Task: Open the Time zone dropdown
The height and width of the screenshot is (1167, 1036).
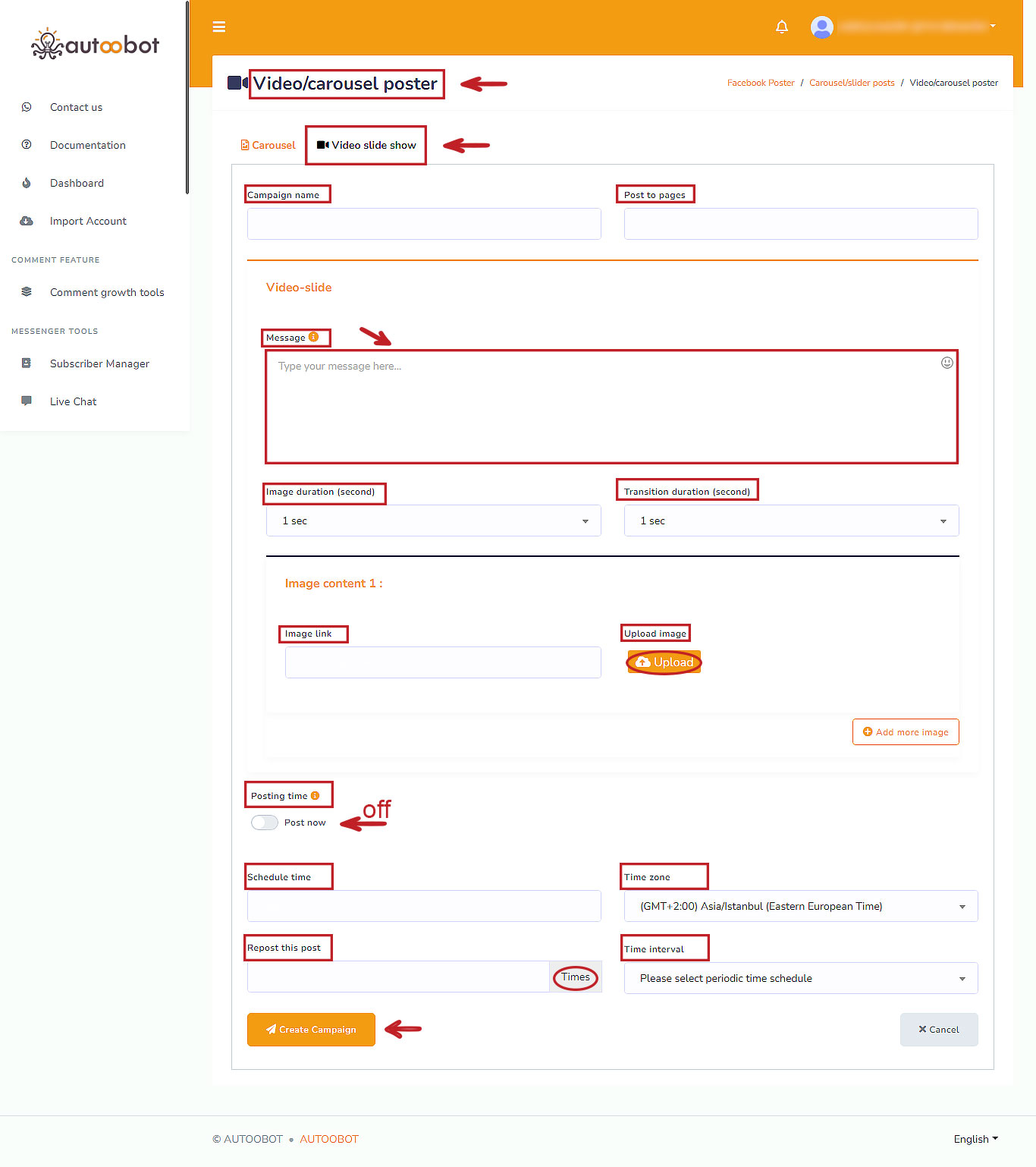Action: click(x=800, y=906)
